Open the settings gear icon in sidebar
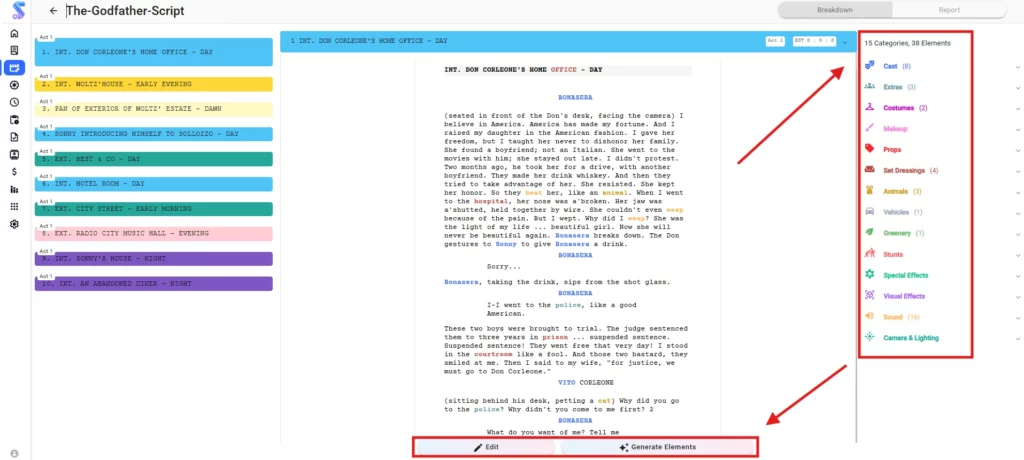The height and width of the screenshot is (460, 1024). tap(14, 224)
